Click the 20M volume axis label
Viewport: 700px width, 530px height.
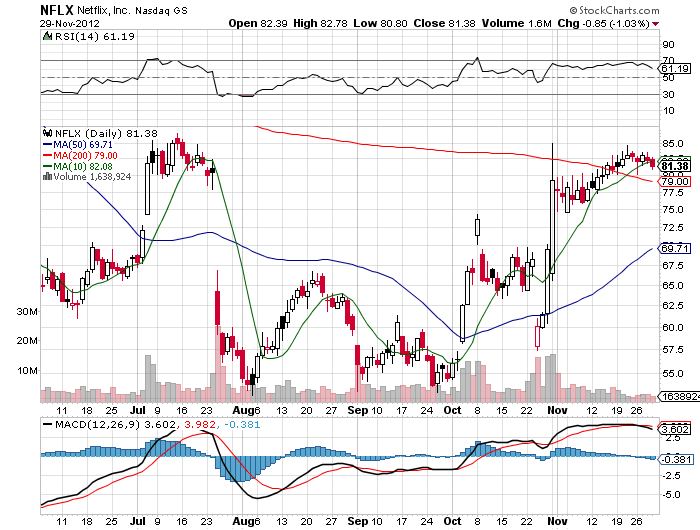click(27, 341)
